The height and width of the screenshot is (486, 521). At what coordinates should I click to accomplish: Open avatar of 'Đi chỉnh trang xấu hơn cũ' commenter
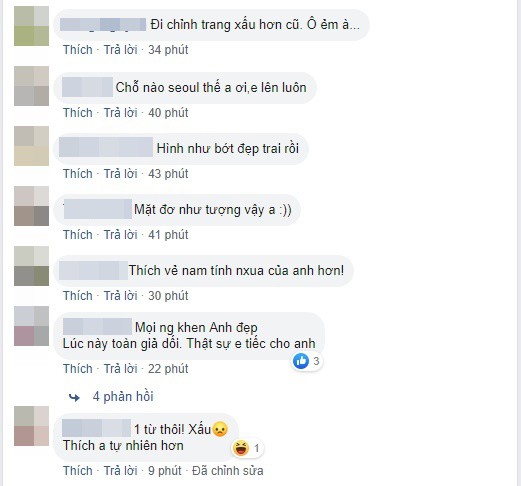31,26
